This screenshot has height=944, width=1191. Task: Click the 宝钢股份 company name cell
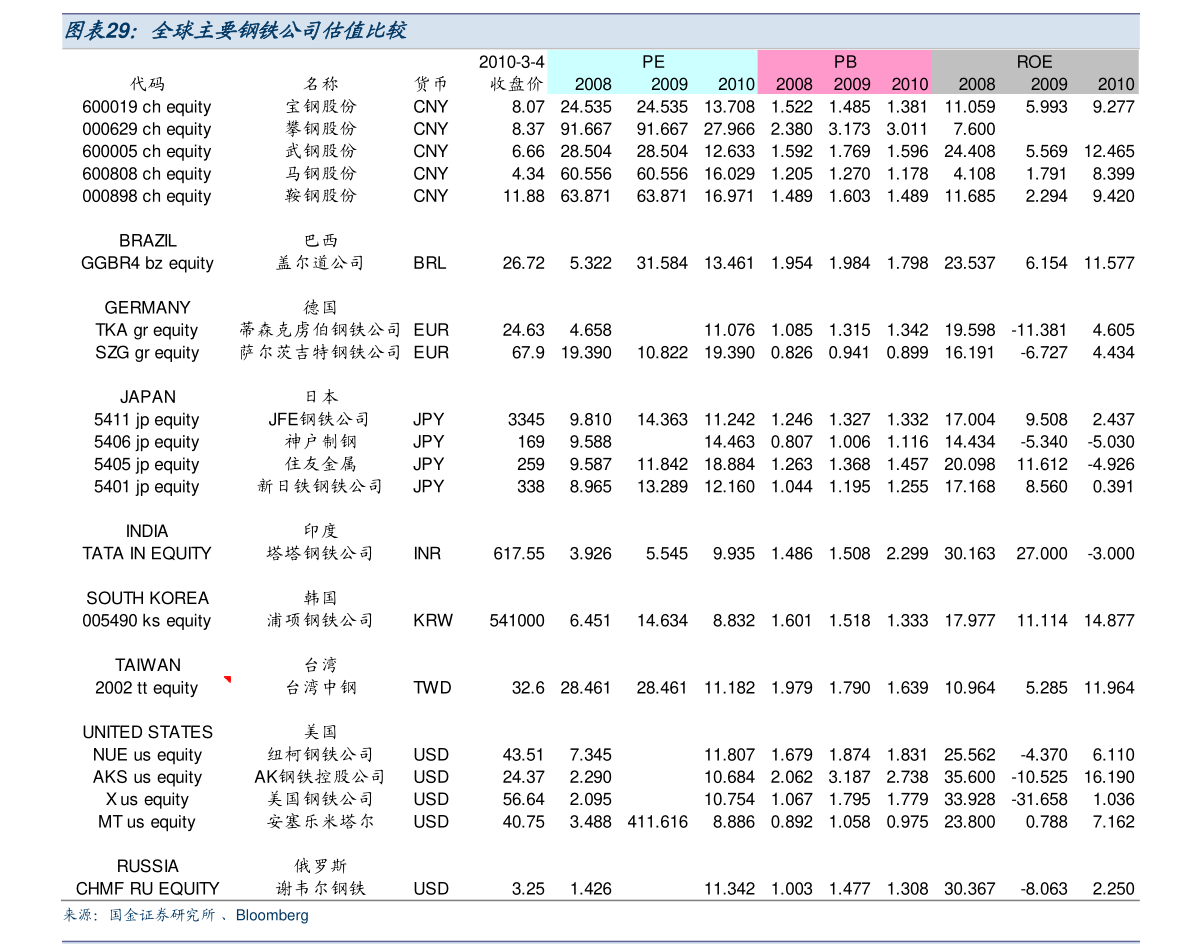coord(320,107)
